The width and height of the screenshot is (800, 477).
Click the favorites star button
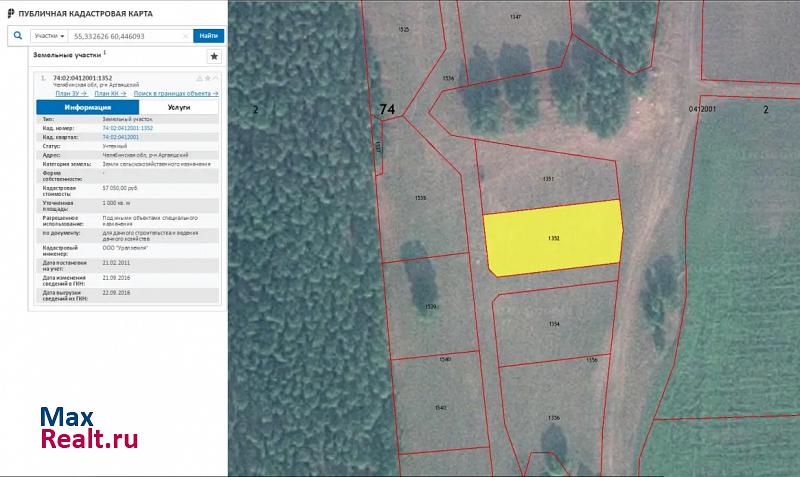[213, 57]
